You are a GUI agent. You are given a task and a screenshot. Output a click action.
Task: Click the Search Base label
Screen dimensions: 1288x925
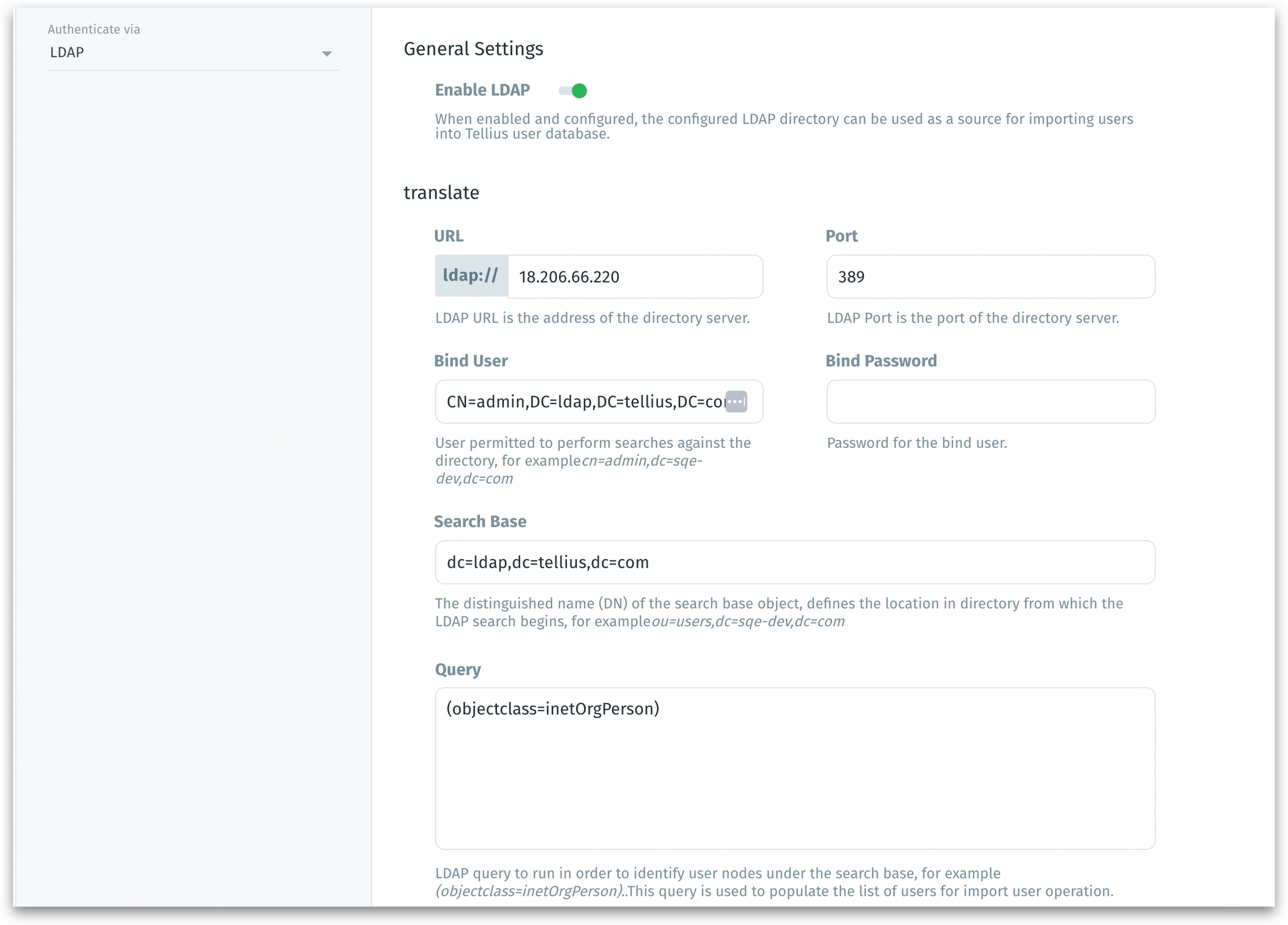click(480, 522)
